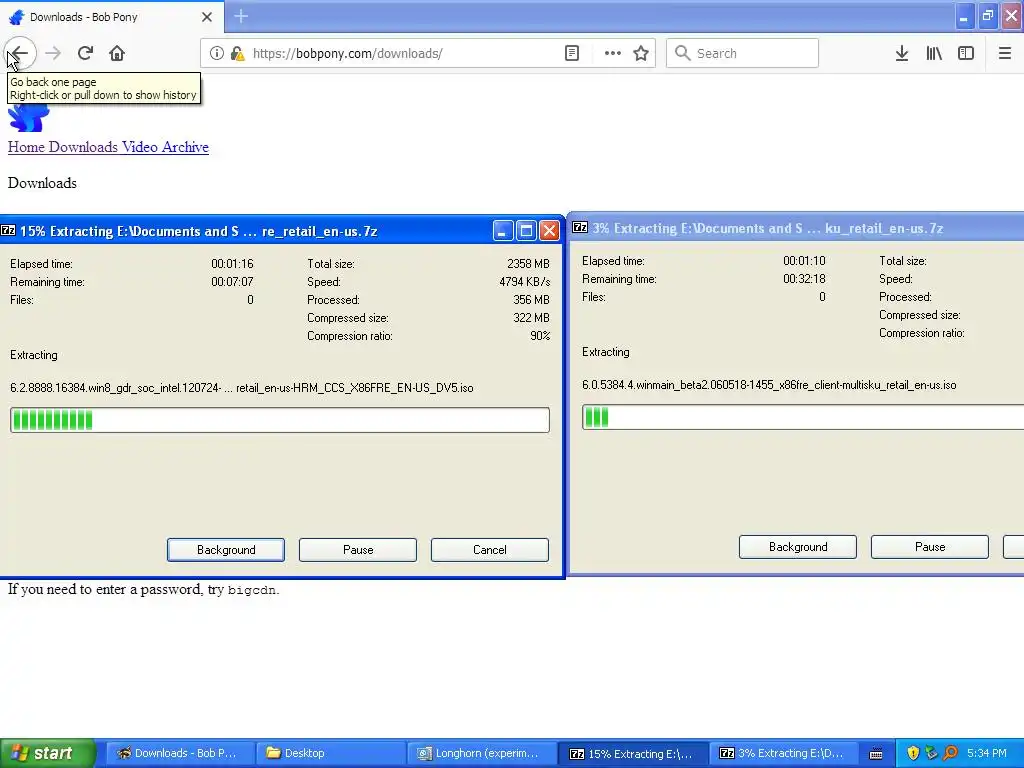Click the 2358 MB total size value
Viewport: 1024px width, 768px height.
pyautogui.click(x=528, y=264)
